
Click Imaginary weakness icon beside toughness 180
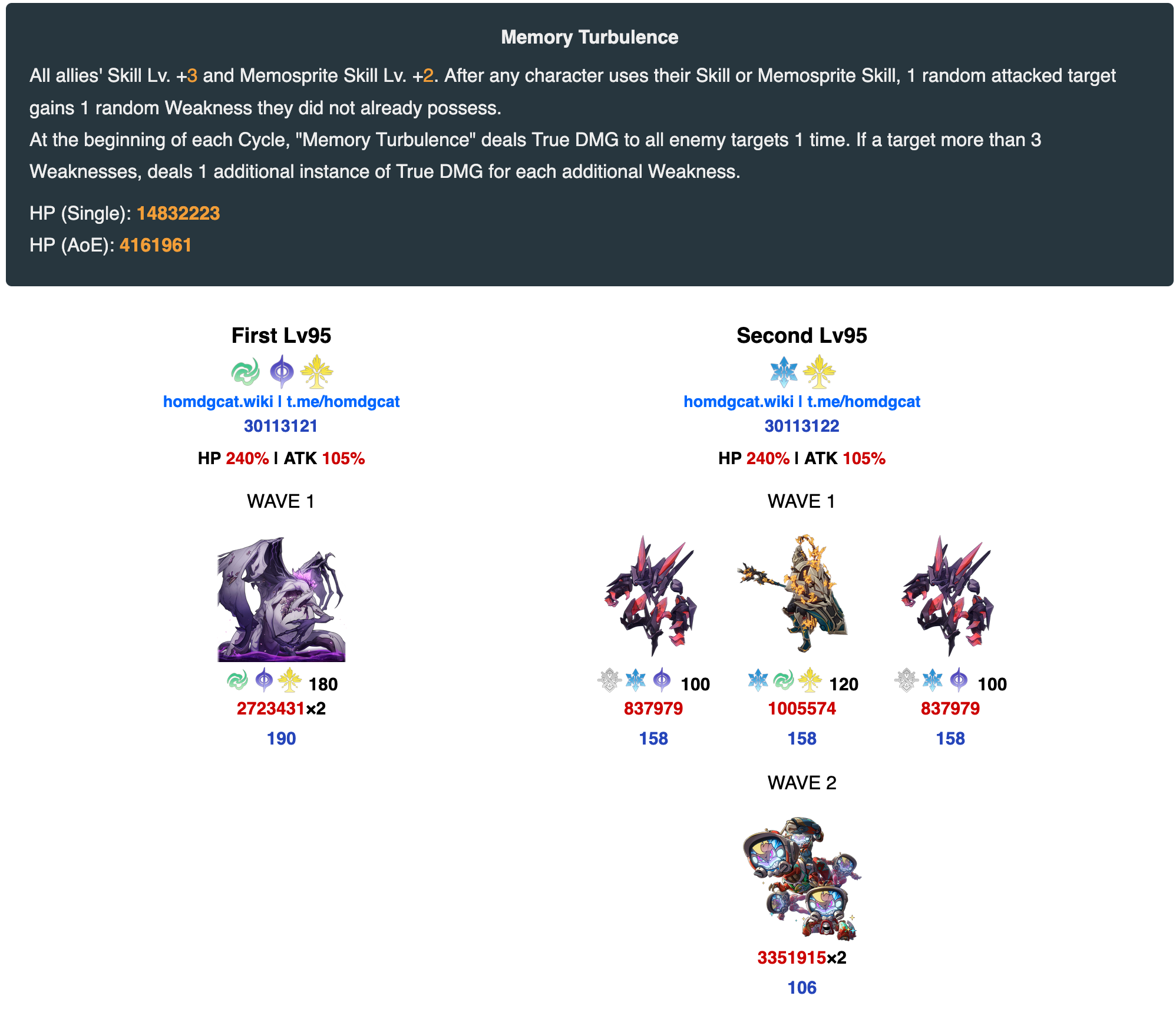click(x=290, y=680)
